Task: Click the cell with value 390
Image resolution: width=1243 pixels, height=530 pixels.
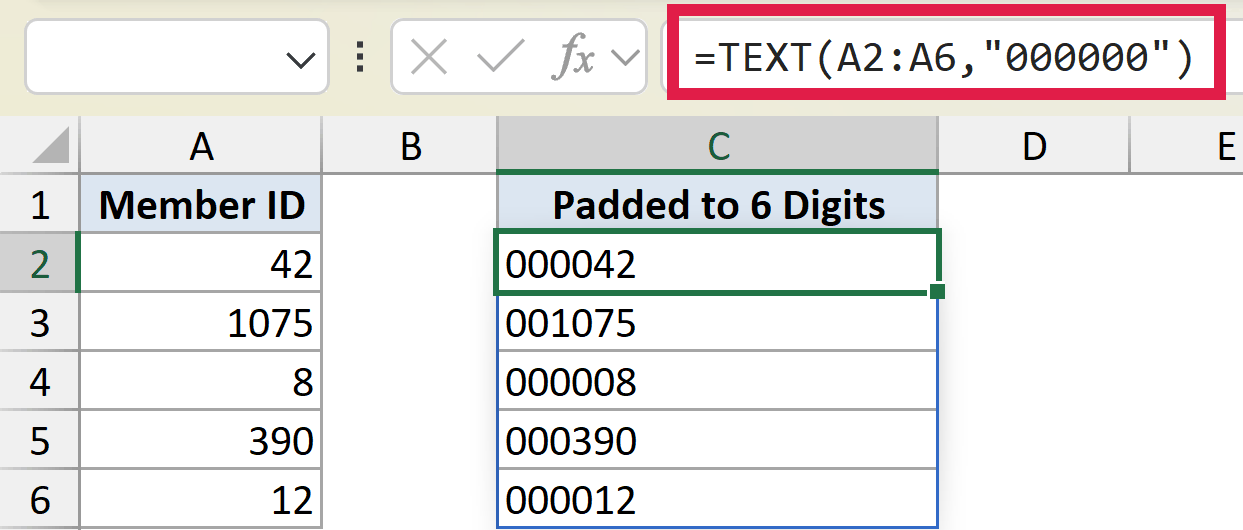Action: 201,440
